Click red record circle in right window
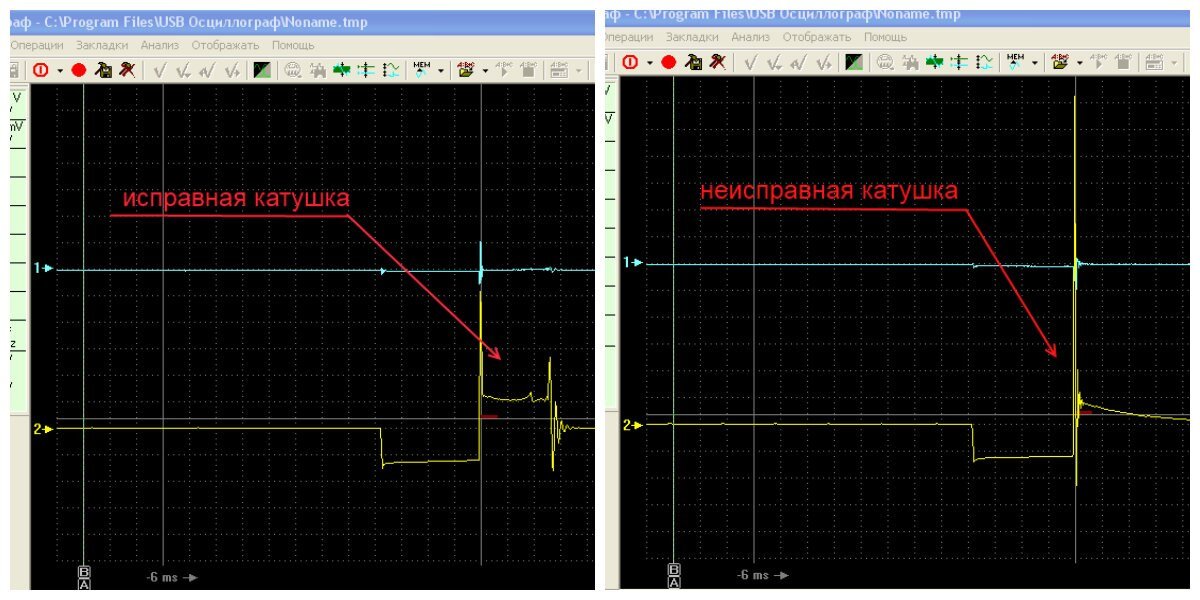The height and width of the screenshot is (600, 1200). 669,62
